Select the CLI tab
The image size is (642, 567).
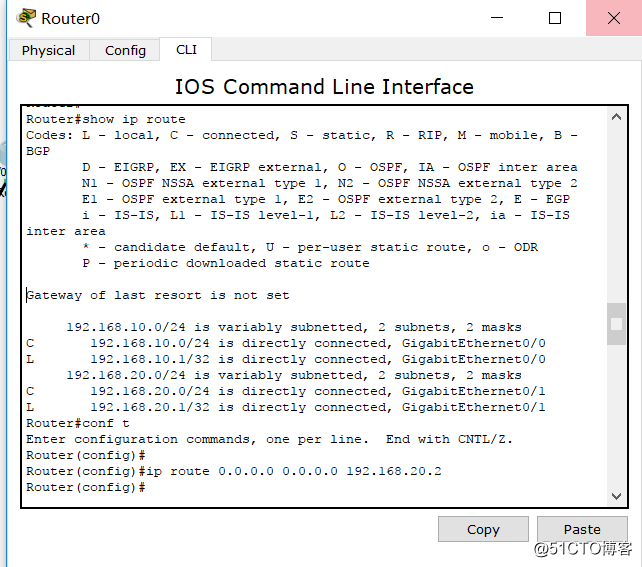tap(186, 50)
